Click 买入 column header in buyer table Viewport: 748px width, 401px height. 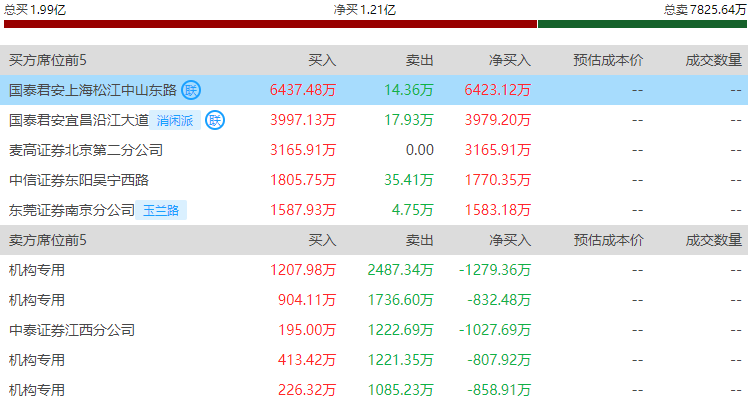322,60
